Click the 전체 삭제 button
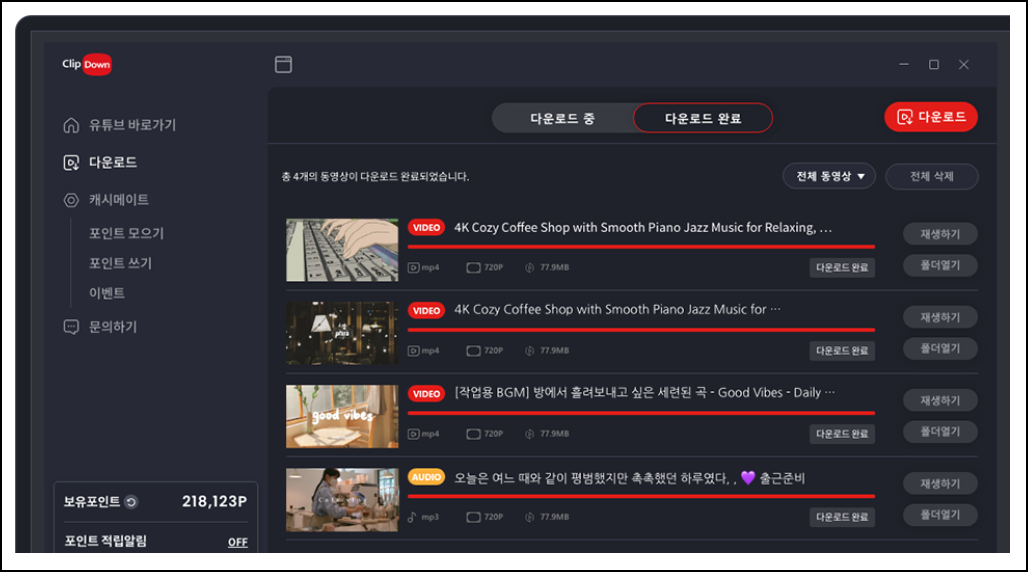 click(x=932, y=176)
